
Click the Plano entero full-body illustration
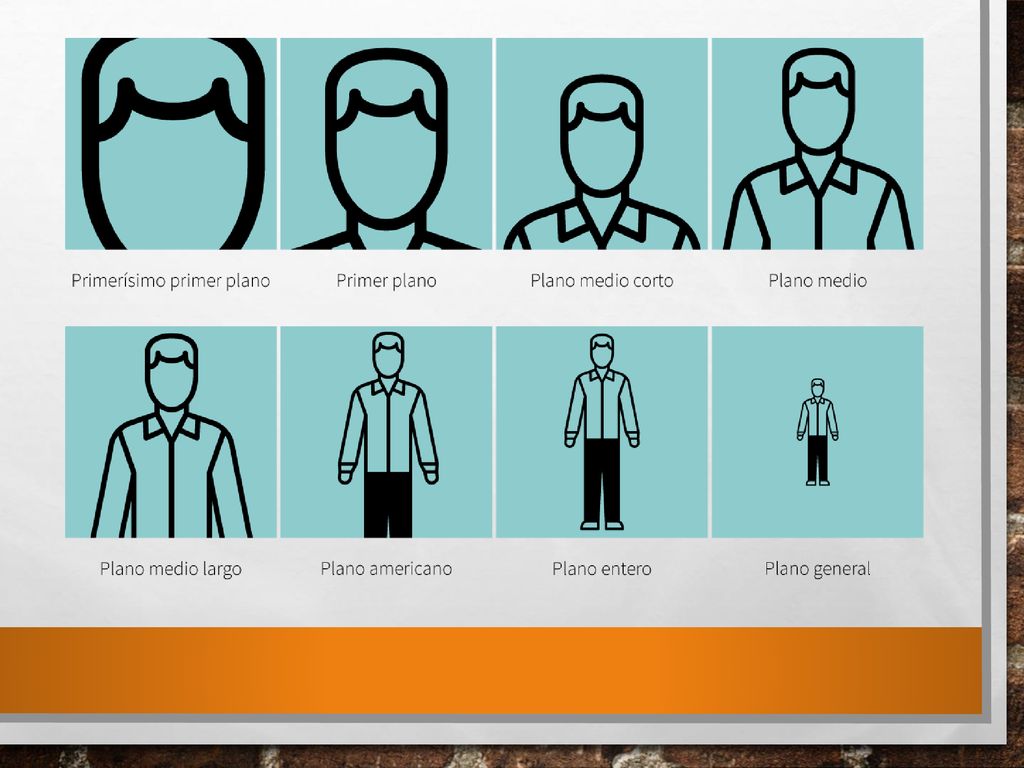point(601,432)
